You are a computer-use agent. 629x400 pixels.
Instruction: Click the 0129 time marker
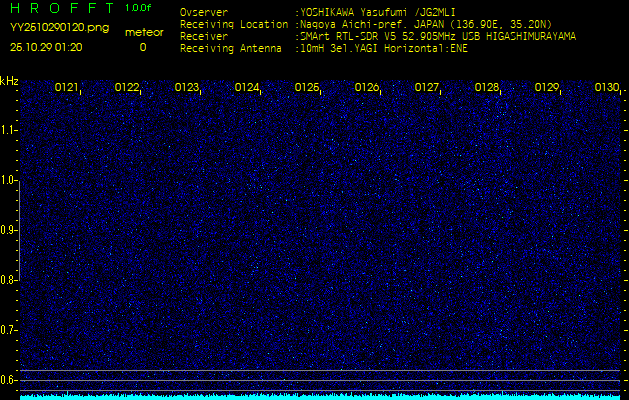547,88
